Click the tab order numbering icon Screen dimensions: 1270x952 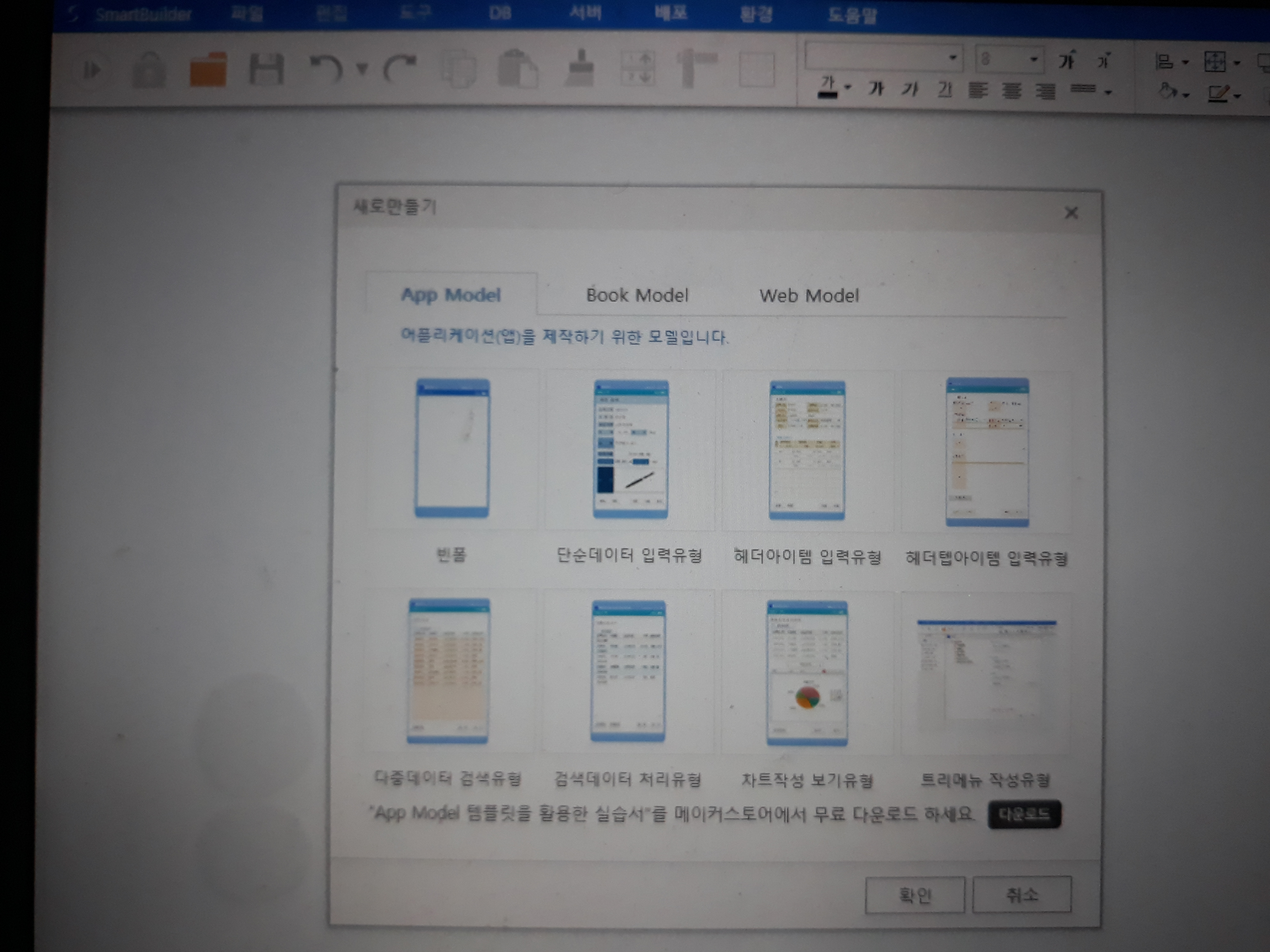(x=638, y=69)
